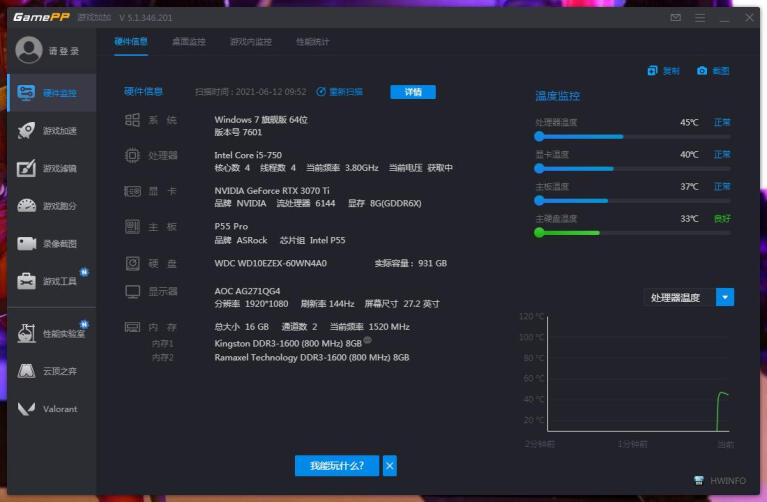Click the AOC AG271QG4 monitor text
This screenshot has width=767, height=502.
(x=247, y=291)
